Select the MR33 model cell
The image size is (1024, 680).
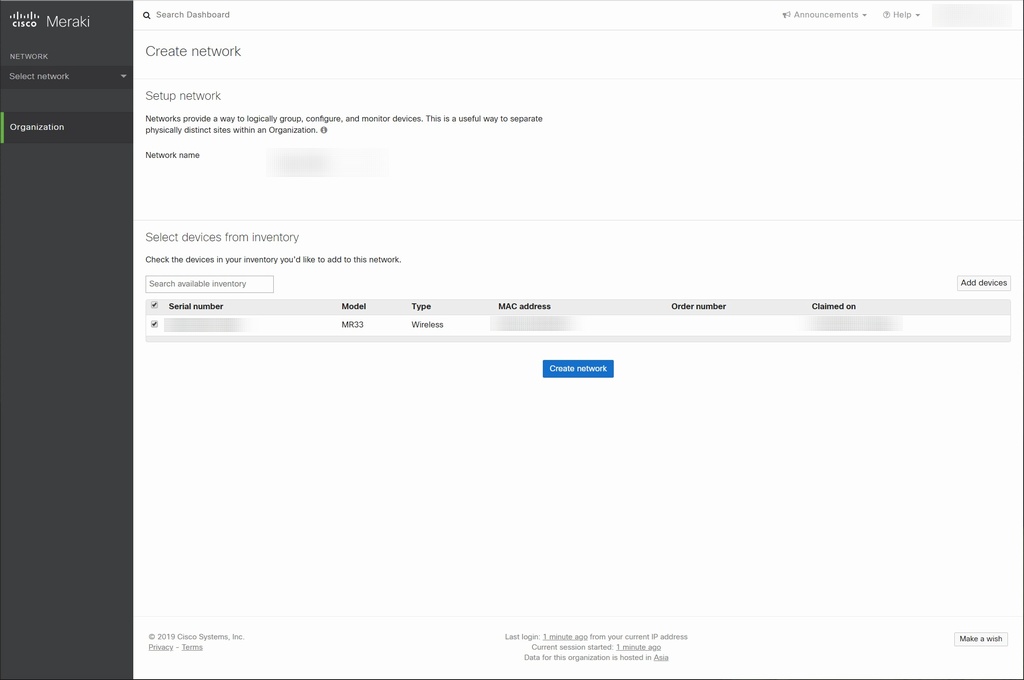click(x=353, y=325)
